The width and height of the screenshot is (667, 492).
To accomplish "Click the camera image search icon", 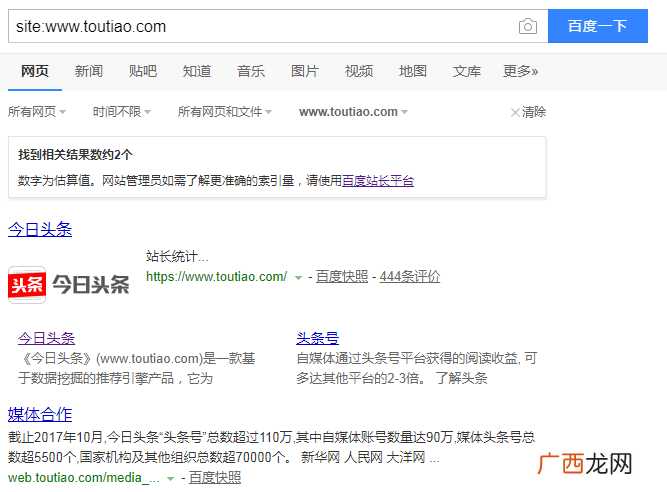I will (527, 26).
